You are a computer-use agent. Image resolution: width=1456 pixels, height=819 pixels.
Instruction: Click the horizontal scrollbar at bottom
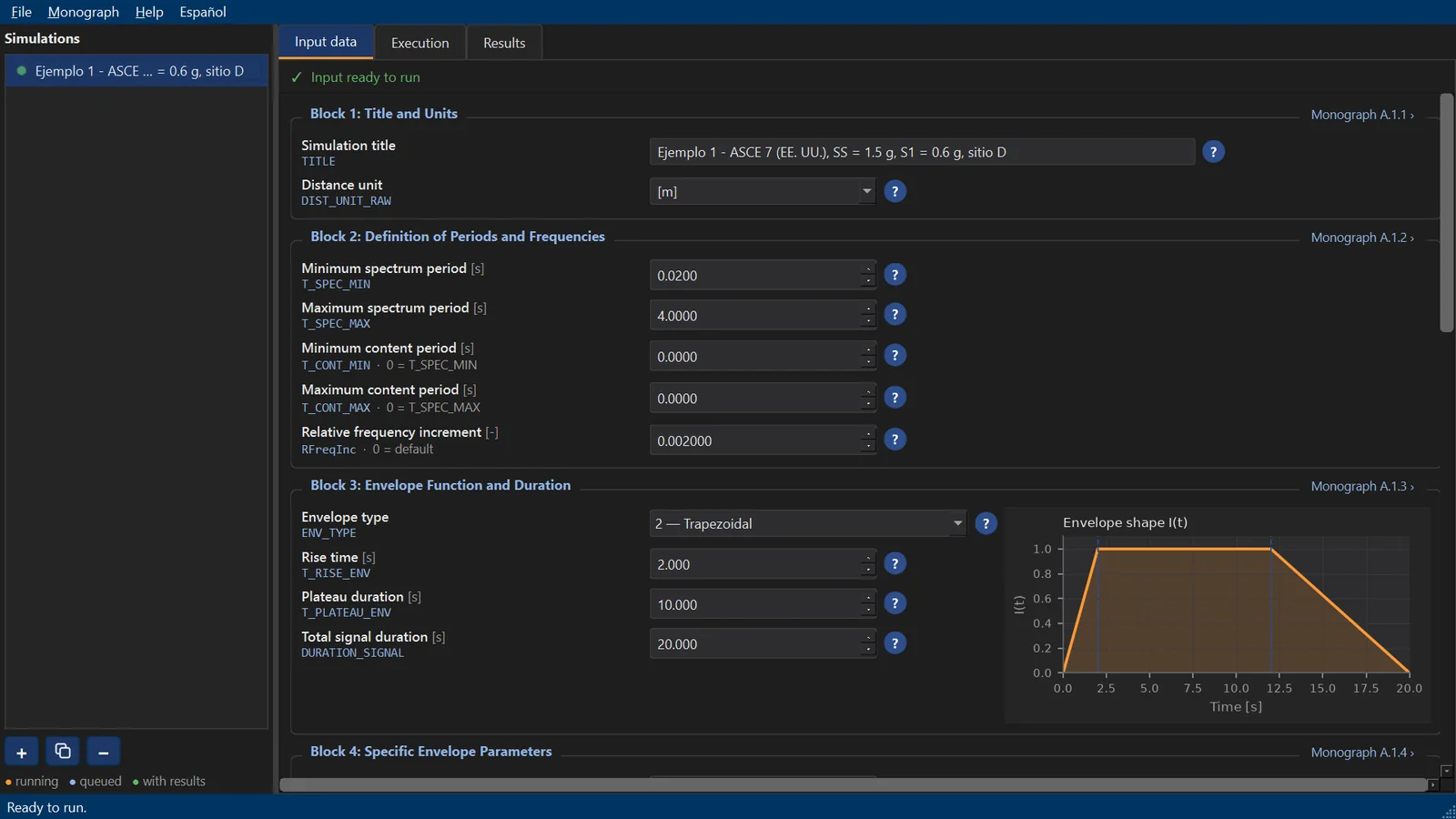(x=854, y=784)
